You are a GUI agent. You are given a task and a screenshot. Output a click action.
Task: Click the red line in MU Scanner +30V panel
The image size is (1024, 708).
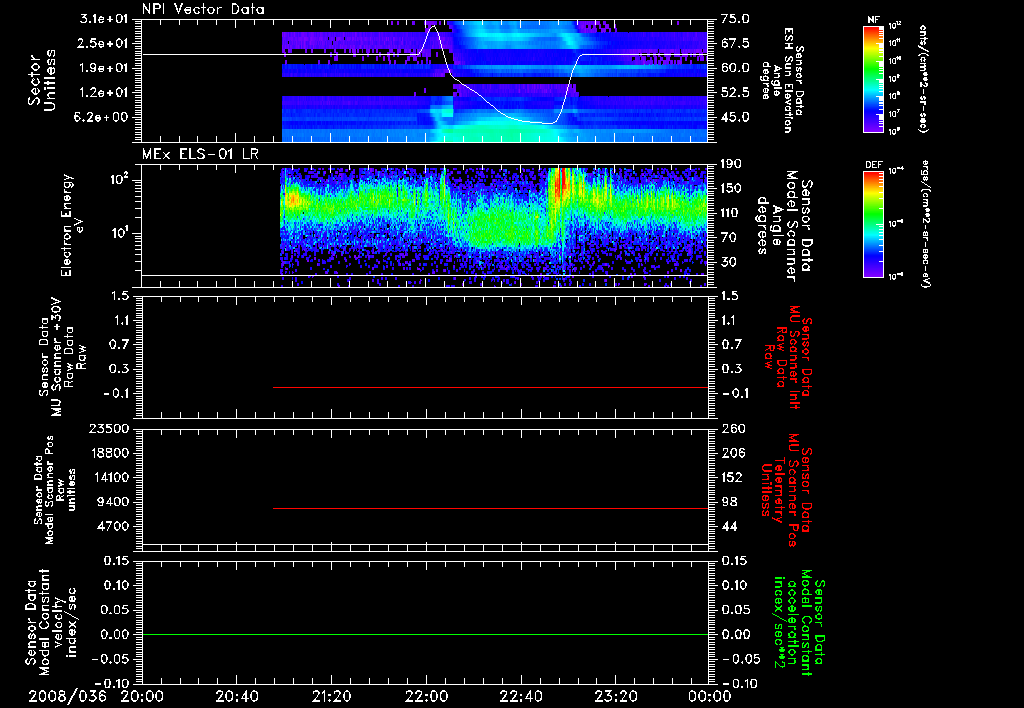[x=490, y=387]
